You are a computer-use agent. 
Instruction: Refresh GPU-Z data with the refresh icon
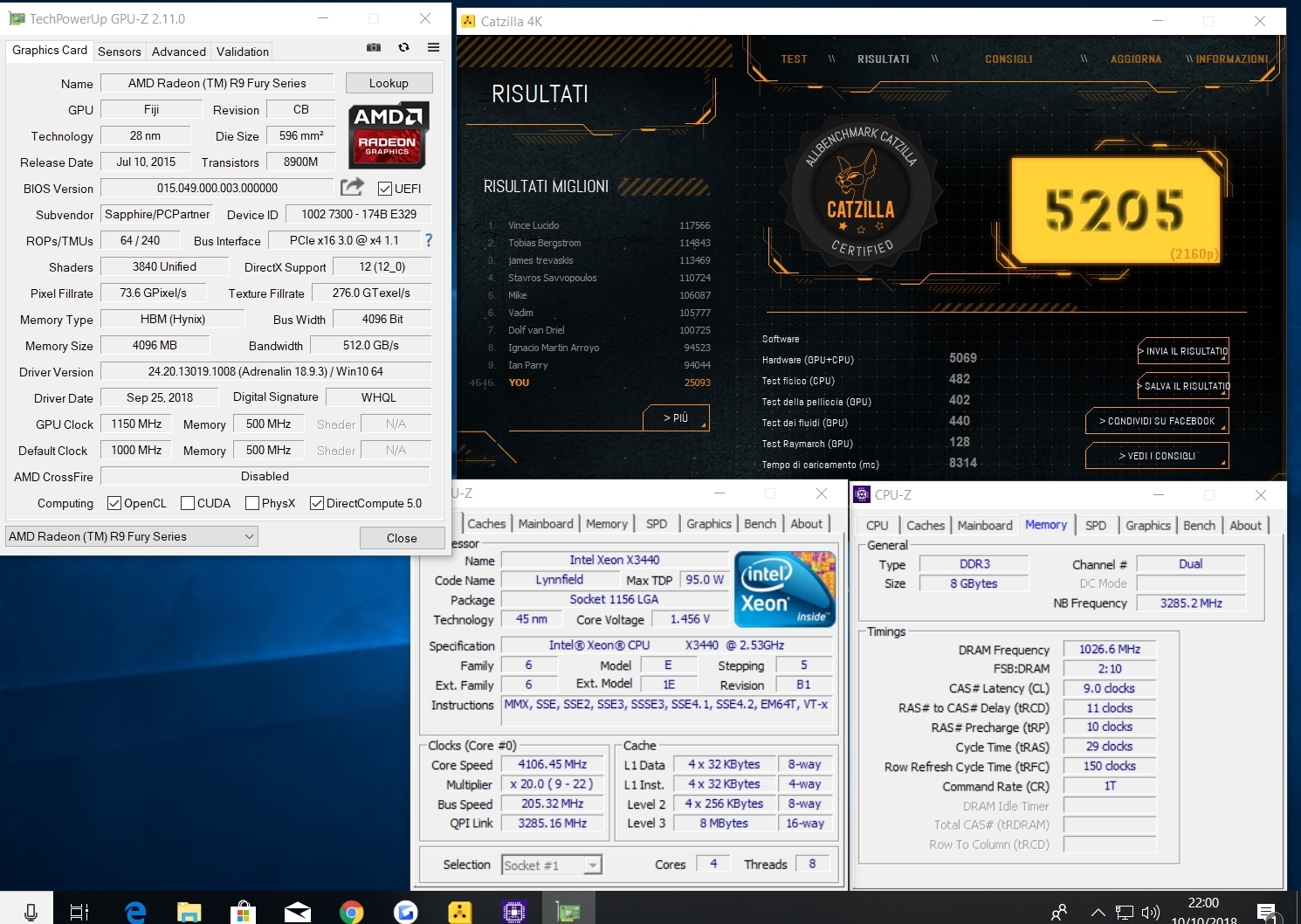(x=403, y=47)
